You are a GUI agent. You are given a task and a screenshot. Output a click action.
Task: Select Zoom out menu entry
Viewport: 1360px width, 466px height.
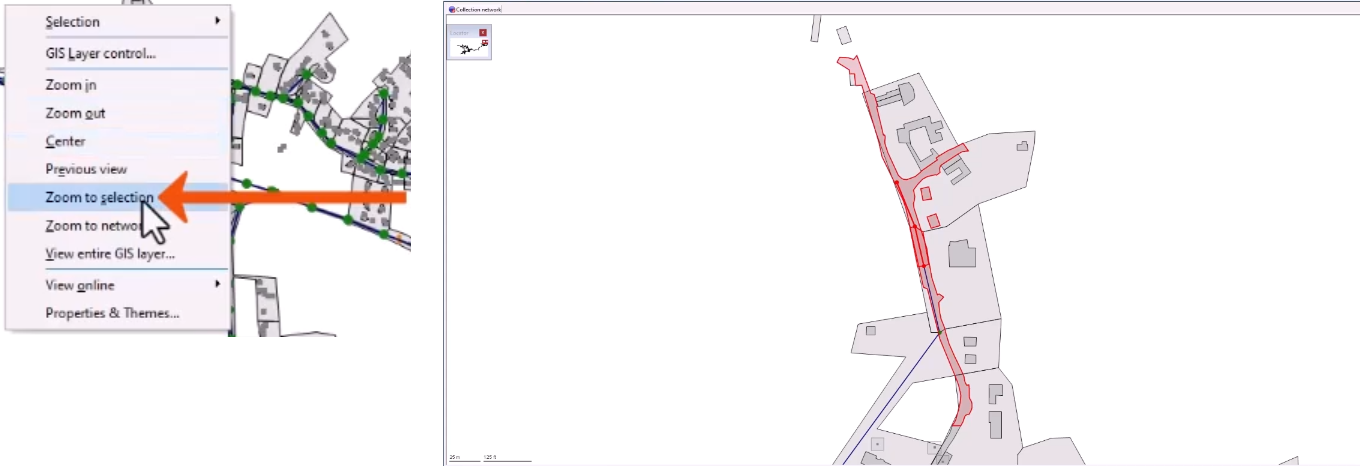[x=118, y=113]
